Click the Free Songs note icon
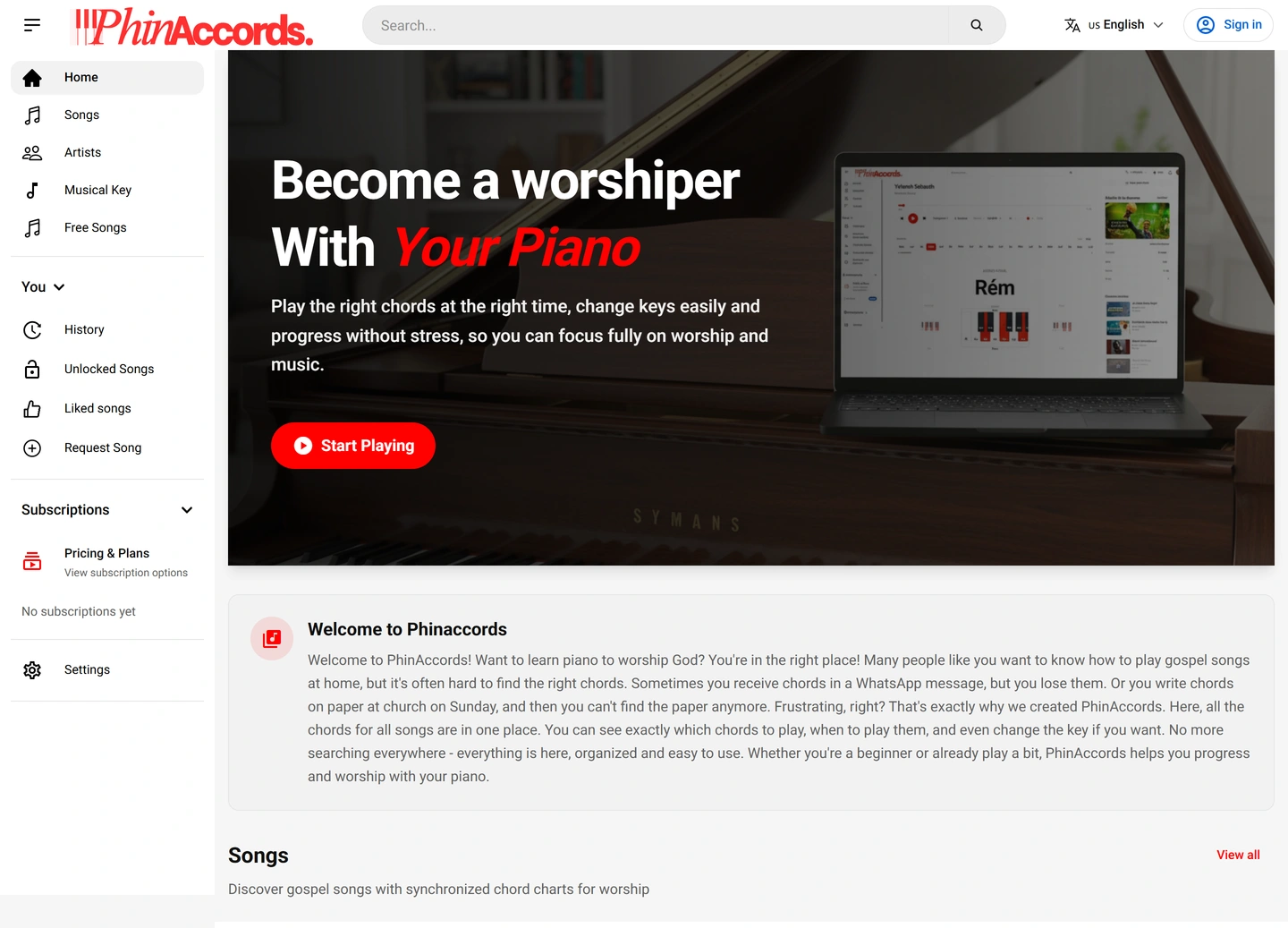The height and width of the screenshot is (928, 1288). coord(32,228)
